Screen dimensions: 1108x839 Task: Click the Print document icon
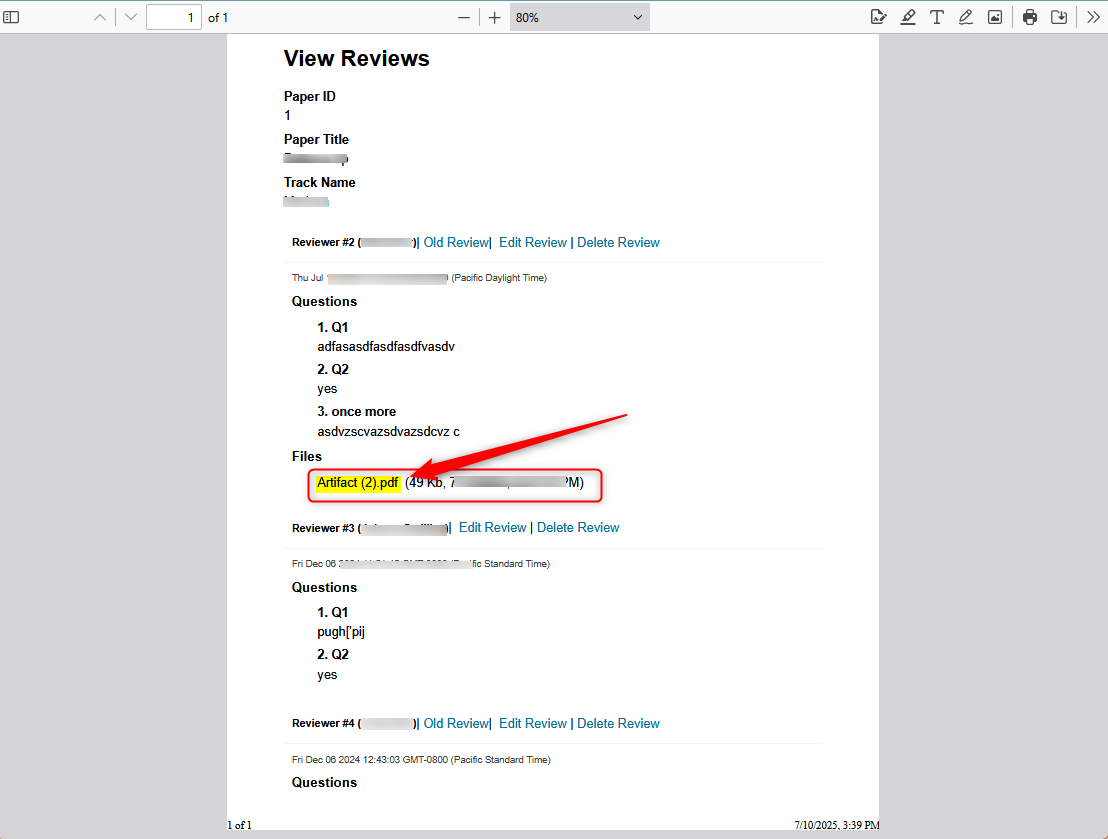pos(1029,16)
